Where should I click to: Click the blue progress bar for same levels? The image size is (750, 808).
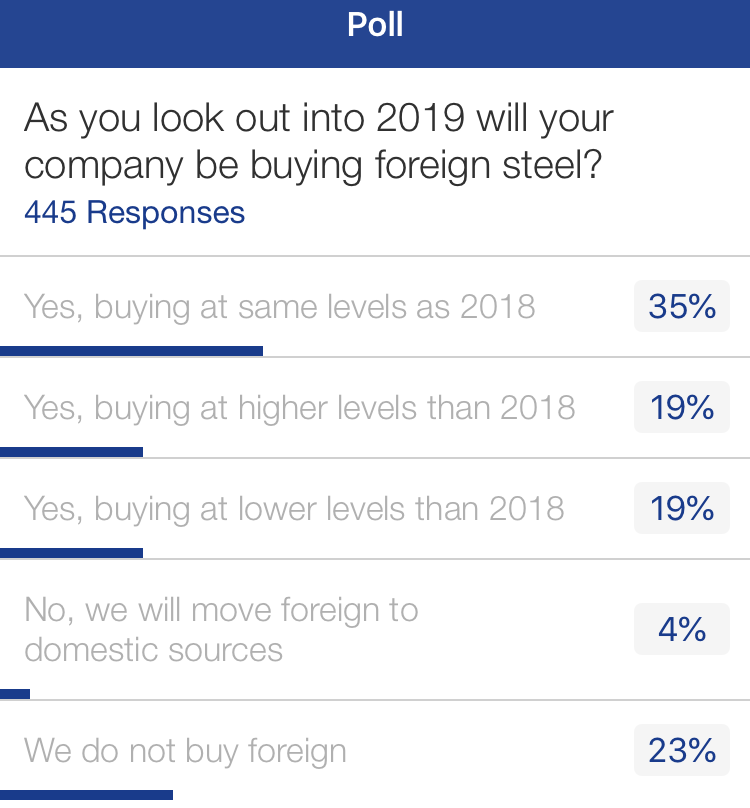tap(131, 351)
